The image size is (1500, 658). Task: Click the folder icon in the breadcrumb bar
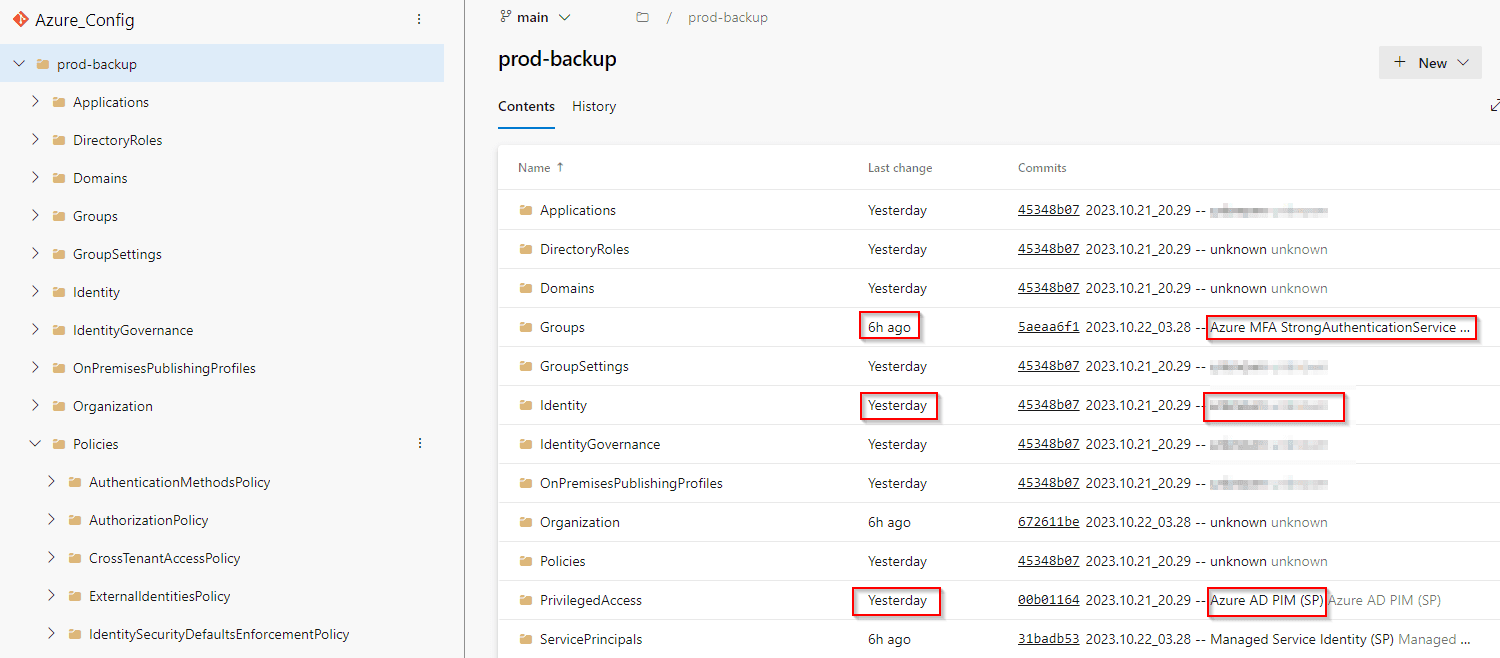point(642,16)
